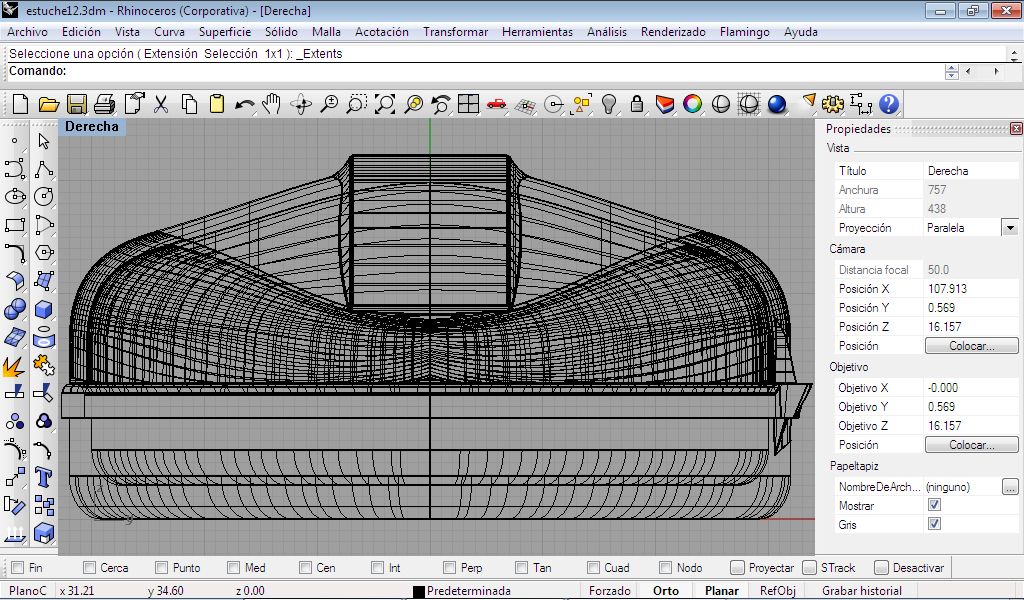
Task: Open the color wheel render colors icon
Action: pos(692,104)
